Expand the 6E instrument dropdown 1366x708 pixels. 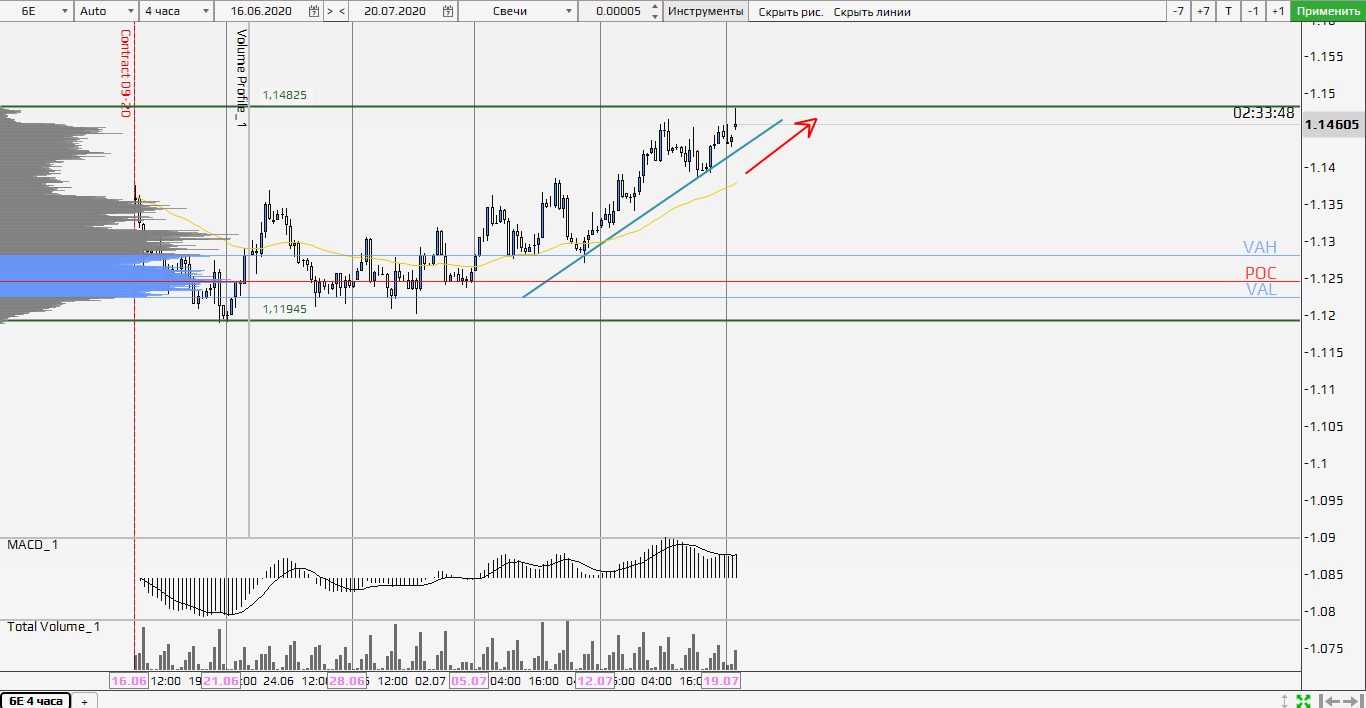64,11
